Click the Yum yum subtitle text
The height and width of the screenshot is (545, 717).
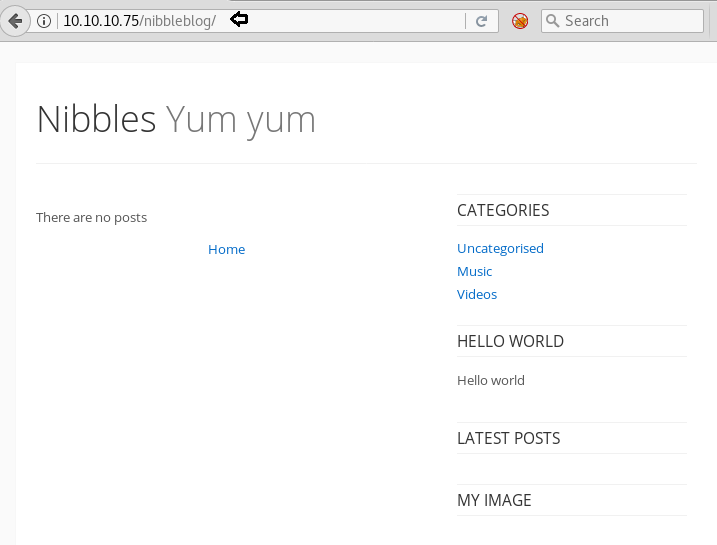241,119
